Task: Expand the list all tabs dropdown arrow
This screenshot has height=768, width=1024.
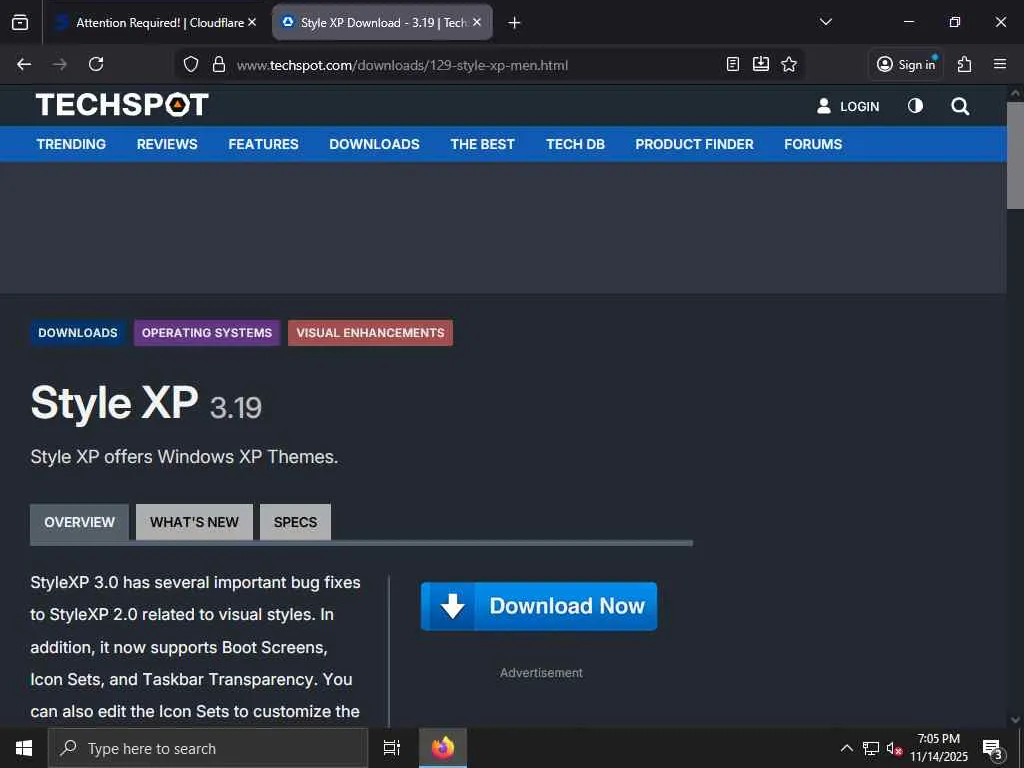Action: click(826, 22)
